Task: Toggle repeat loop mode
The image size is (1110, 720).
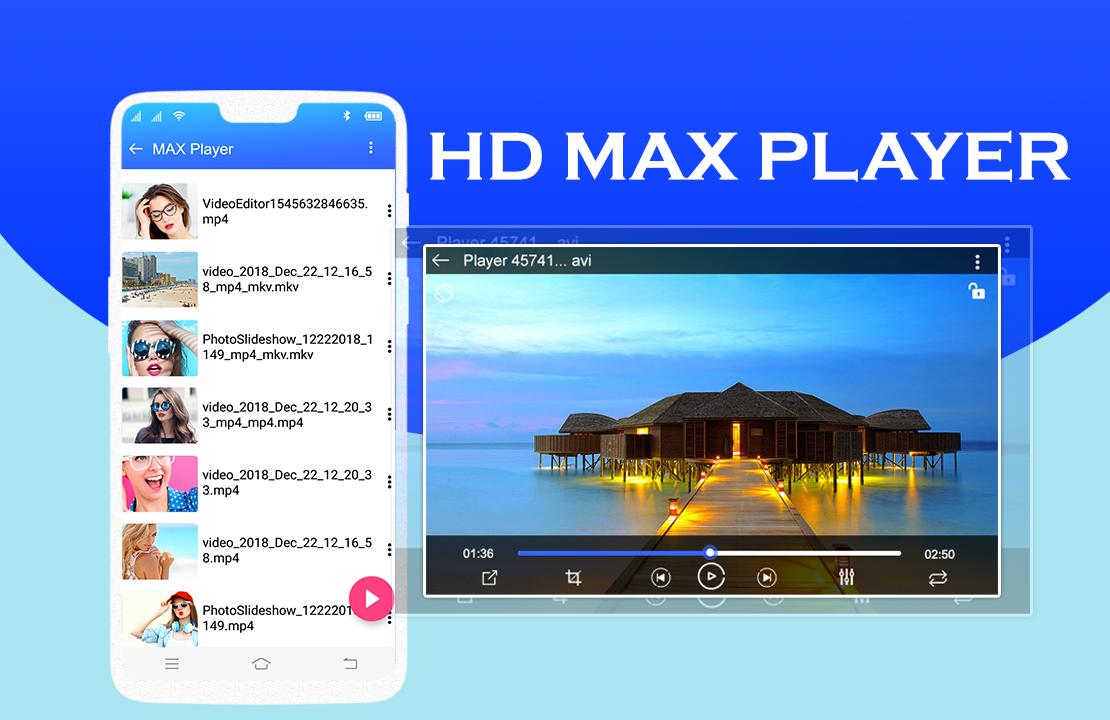Action: 937,578
